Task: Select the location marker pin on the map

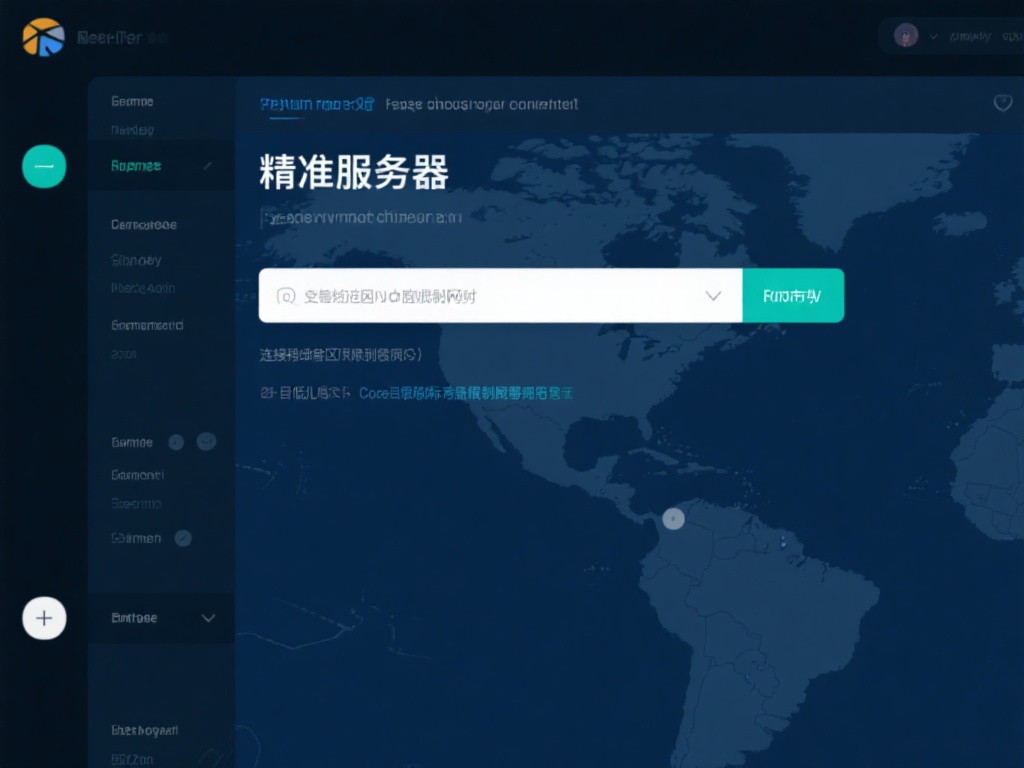Action: click(x=673, y=518)
